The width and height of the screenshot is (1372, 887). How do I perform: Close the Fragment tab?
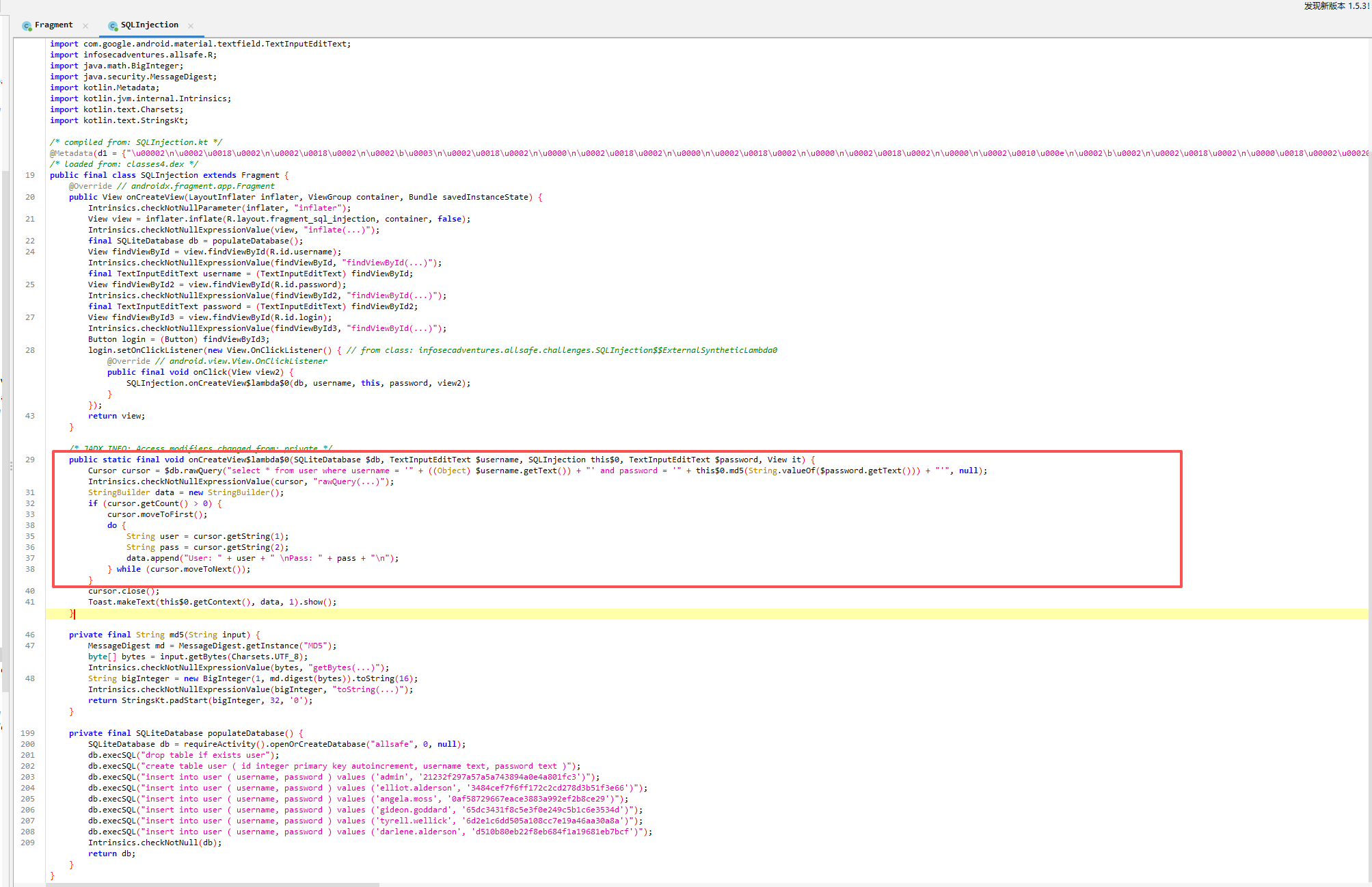click(x=85, y=26)
